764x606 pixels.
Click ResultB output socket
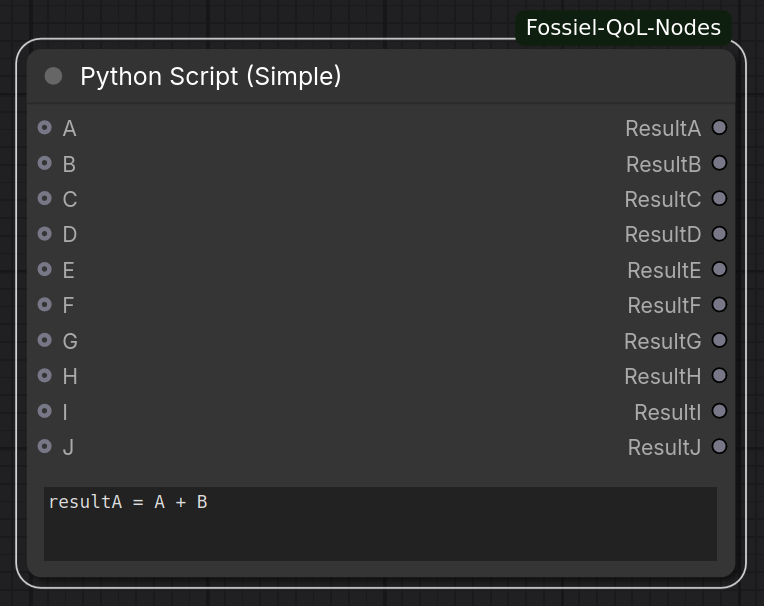[x=719, y=163]
